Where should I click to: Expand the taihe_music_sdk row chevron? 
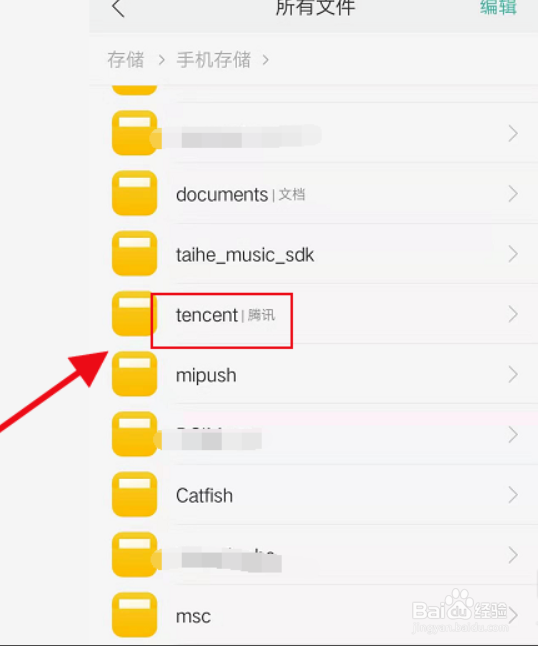click(513, 254)
